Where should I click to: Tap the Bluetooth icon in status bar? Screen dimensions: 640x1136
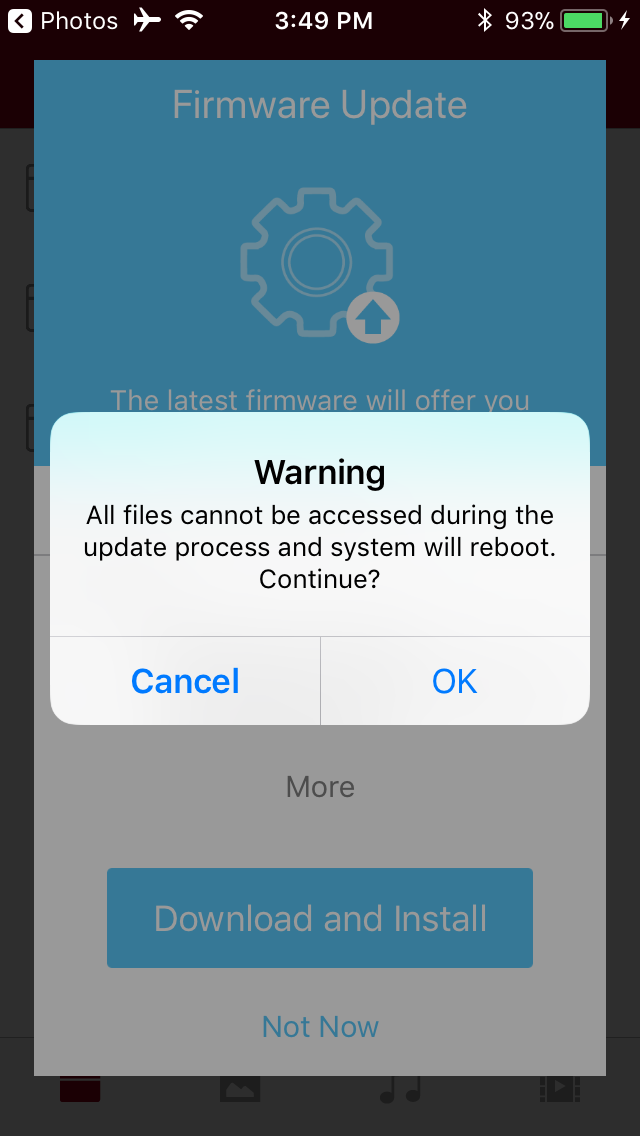[484, 20]
